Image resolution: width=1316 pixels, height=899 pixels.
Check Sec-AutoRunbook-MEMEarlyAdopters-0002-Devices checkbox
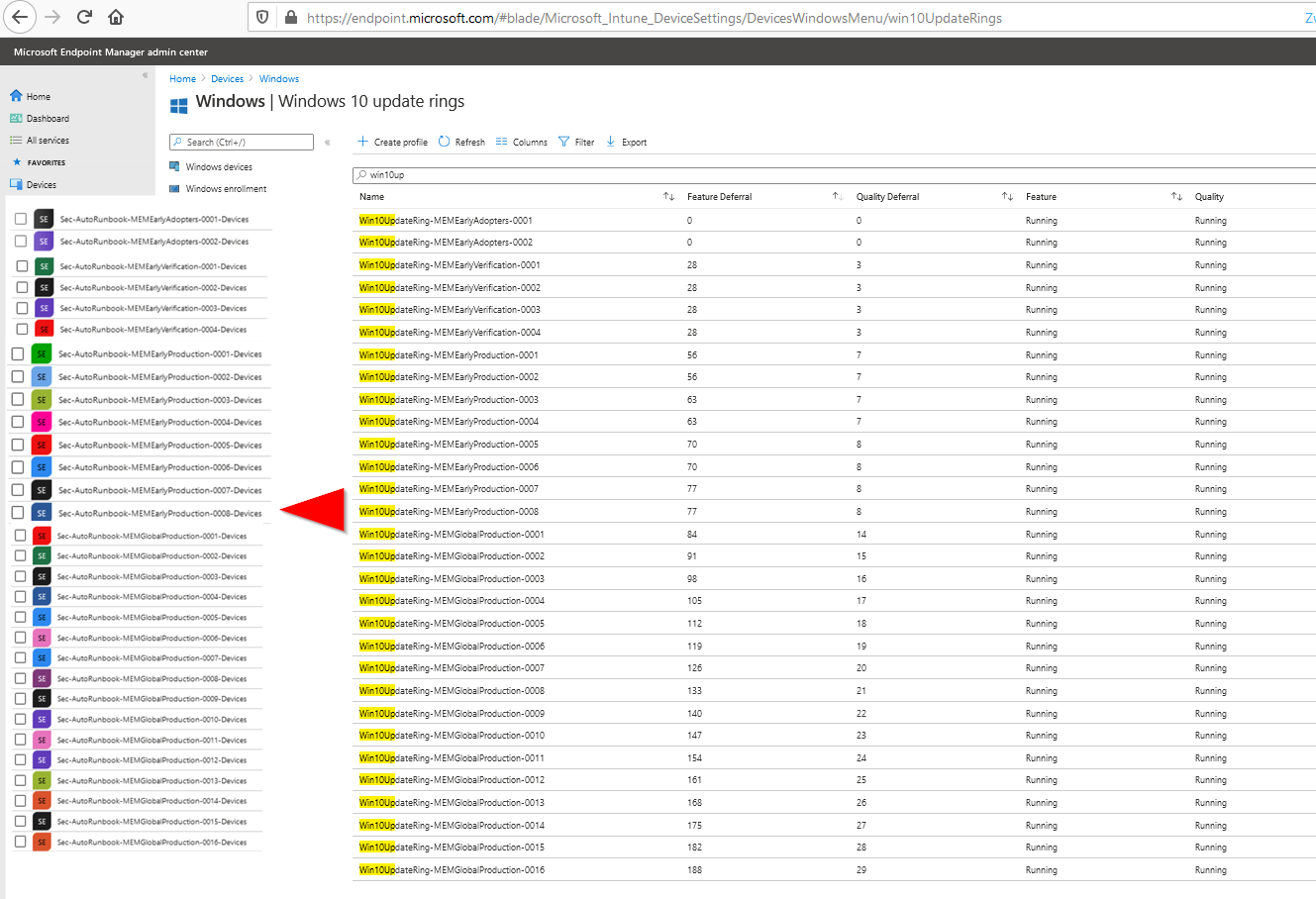[20, 241]
